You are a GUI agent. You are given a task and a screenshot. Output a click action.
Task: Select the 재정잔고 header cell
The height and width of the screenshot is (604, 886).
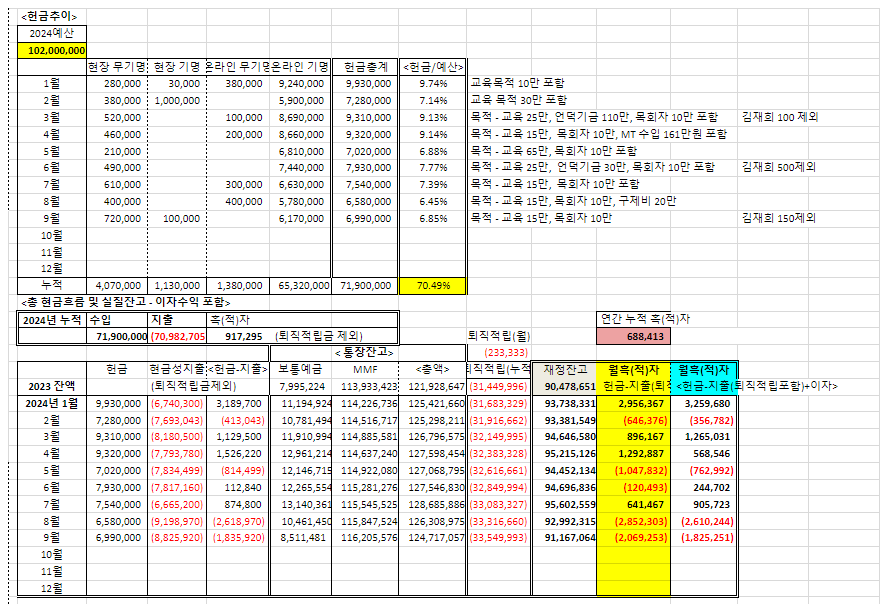tap(564, 370)
